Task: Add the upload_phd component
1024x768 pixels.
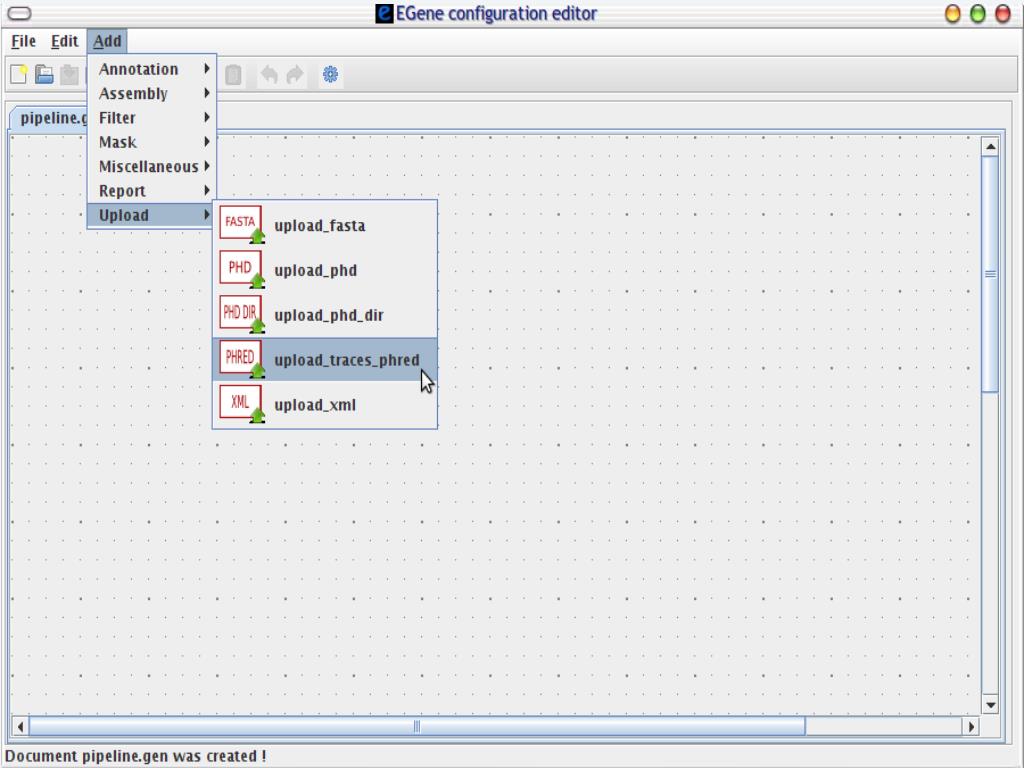Action: pyautogui.click(x=325, y=270)
